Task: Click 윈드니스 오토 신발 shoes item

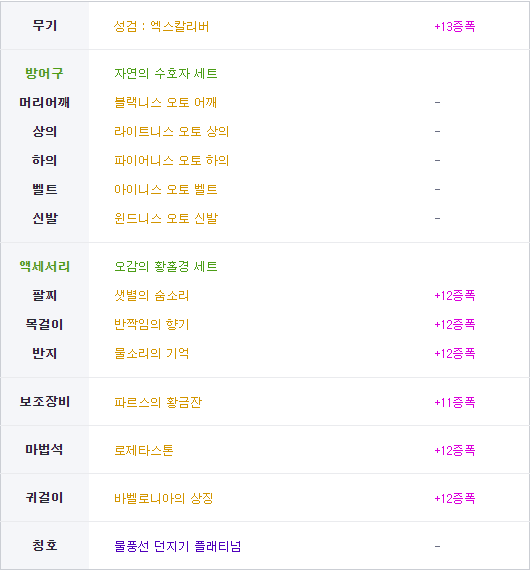Action: tap(166, 218)
